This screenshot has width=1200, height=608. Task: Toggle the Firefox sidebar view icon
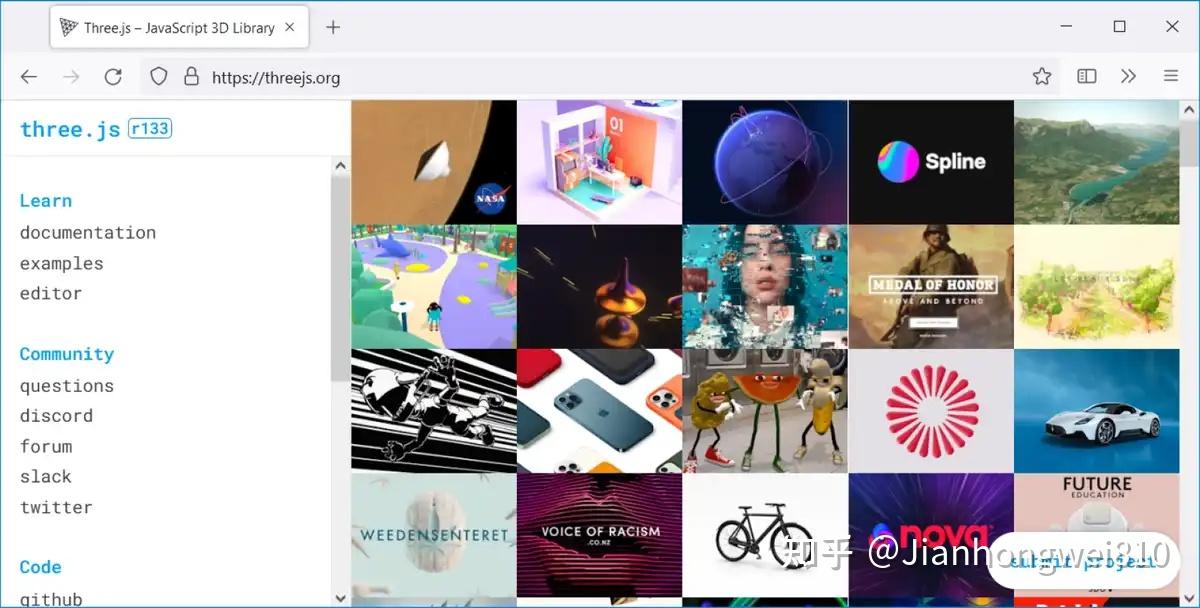1087,77
